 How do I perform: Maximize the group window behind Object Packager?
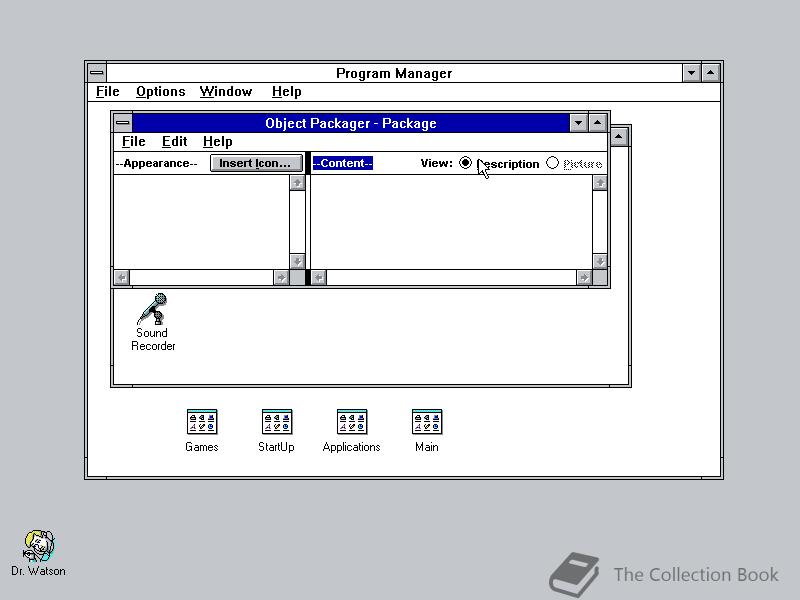(619, 137)
